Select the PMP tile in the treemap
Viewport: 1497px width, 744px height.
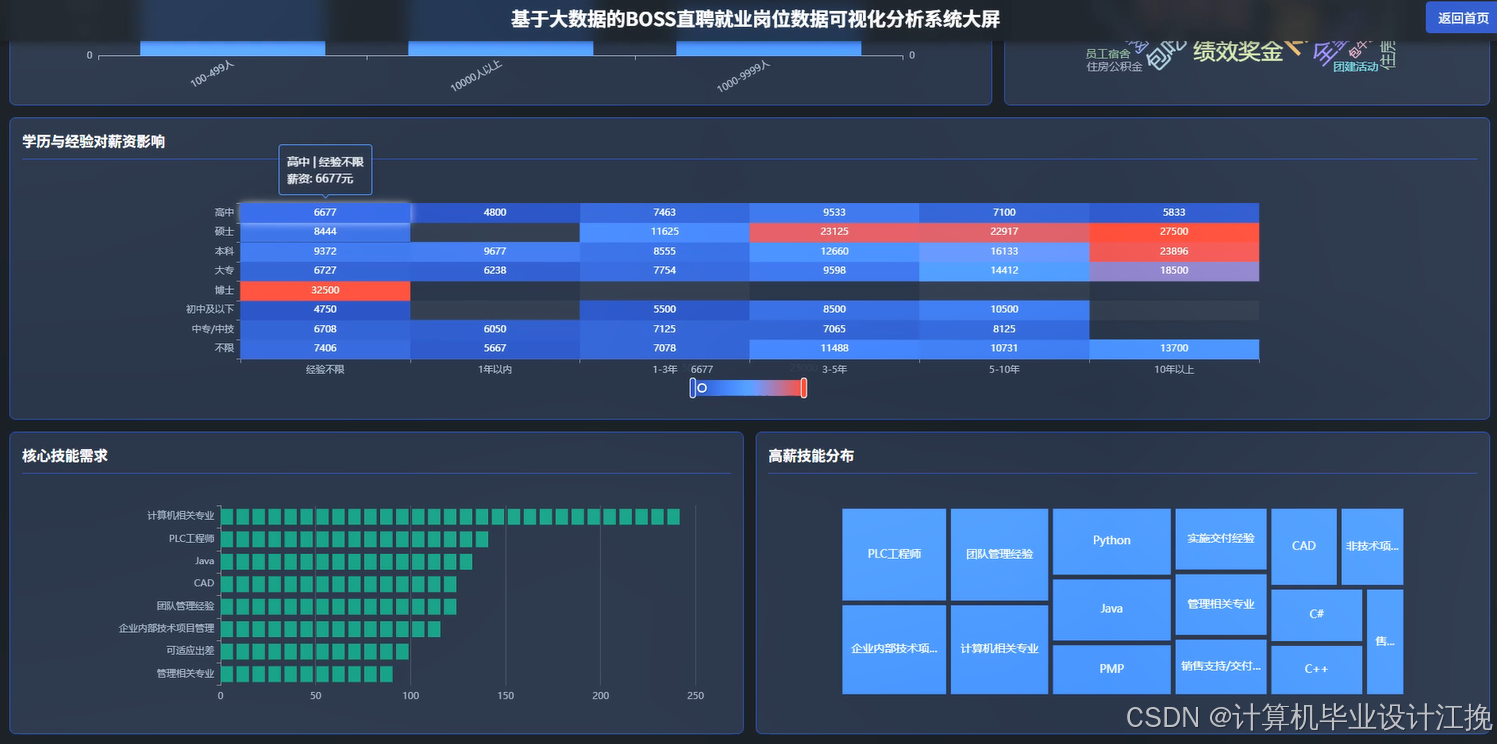(1111, 668)
